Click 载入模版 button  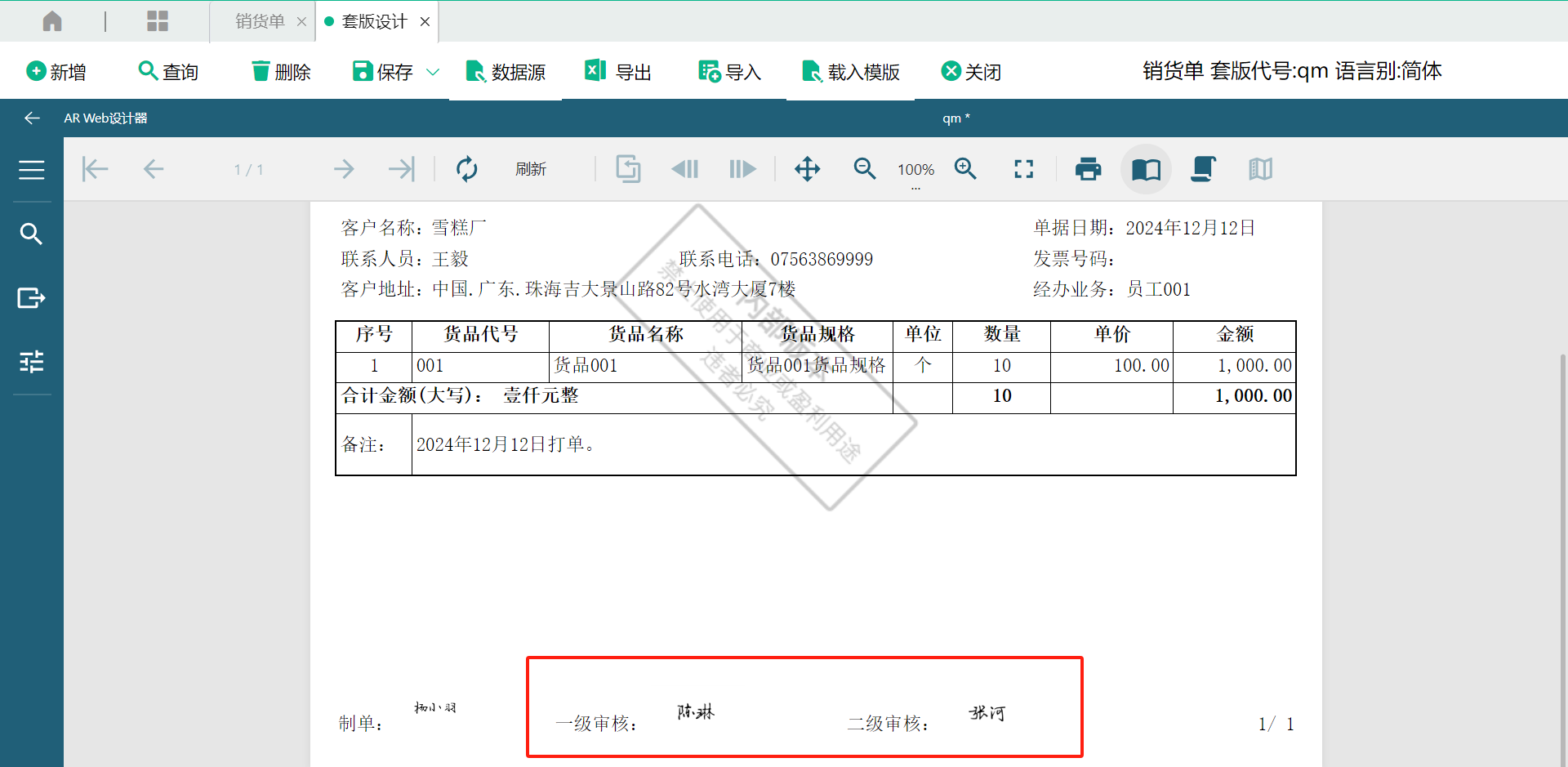tap(851, 72)
